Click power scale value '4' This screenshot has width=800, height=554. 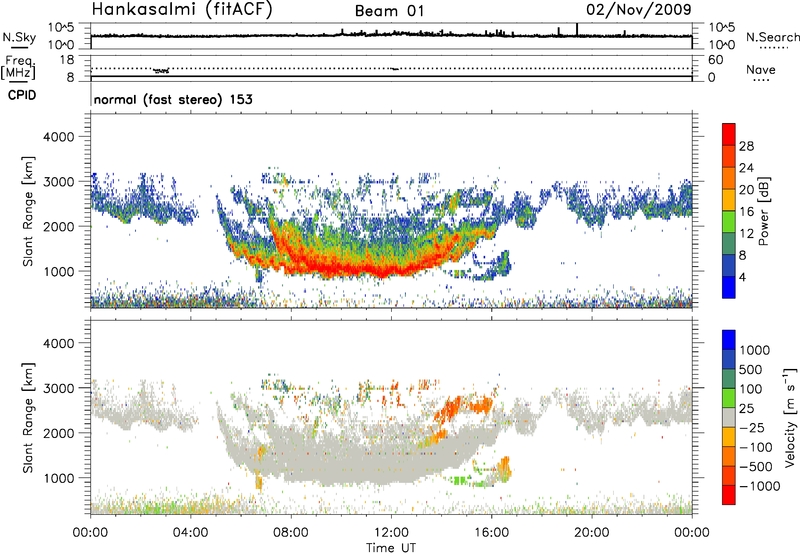click(742, 277)
